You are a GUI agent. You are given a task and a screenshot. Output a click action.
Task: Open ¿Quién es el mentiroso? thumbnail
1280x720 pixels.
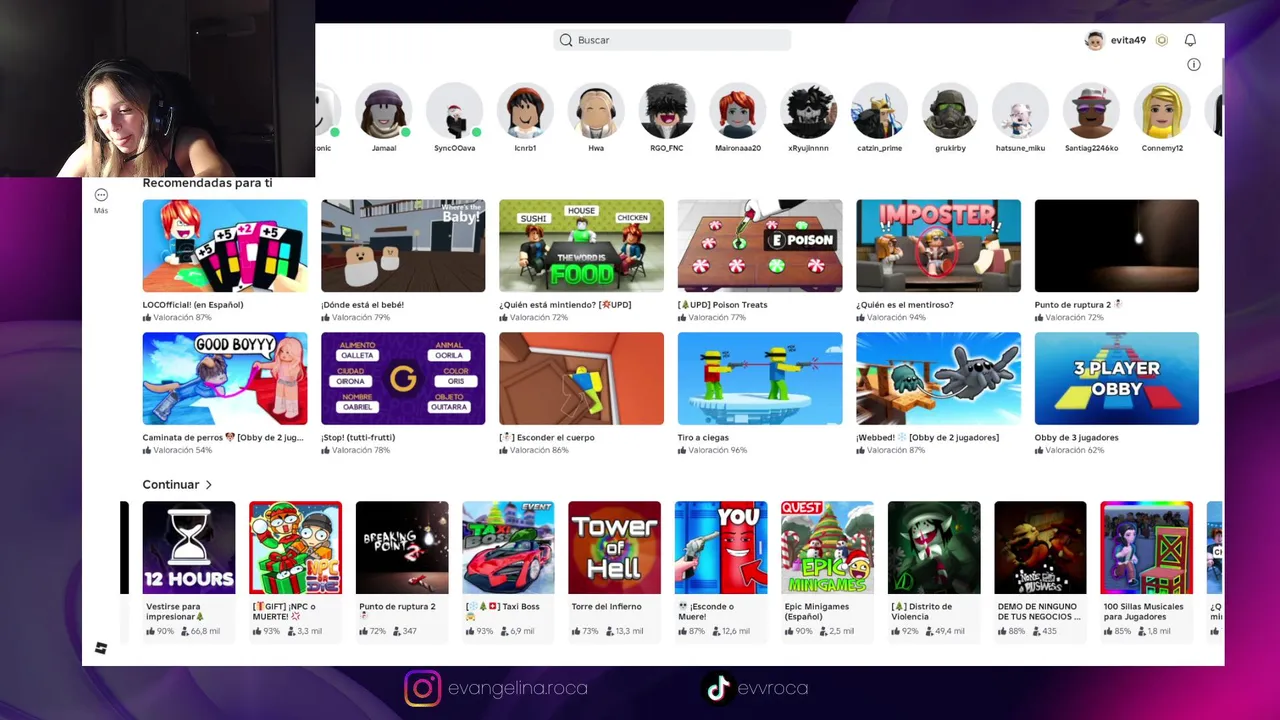[938, 246]
